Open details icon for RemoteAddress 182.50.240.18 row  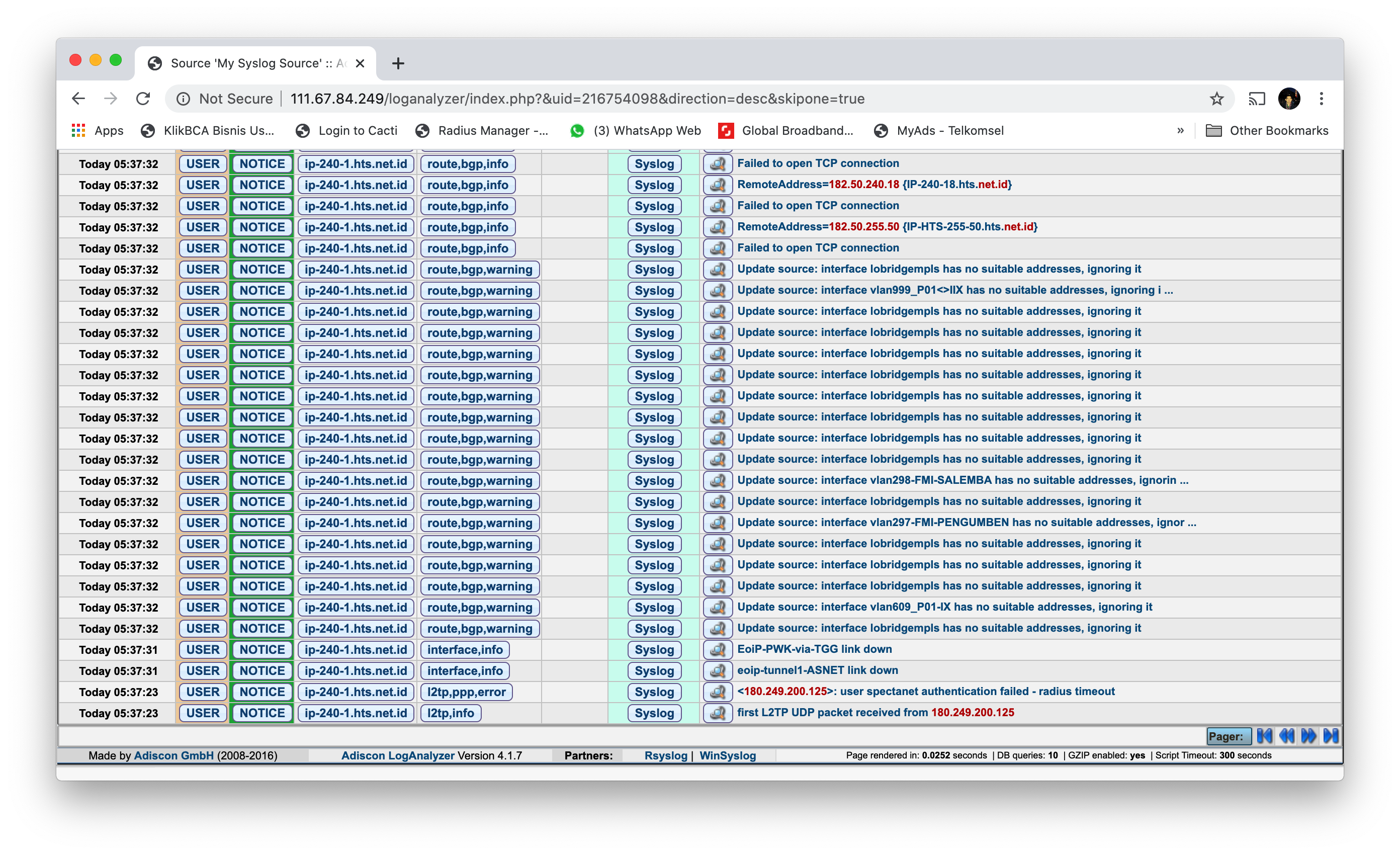(x=718, y=185)
